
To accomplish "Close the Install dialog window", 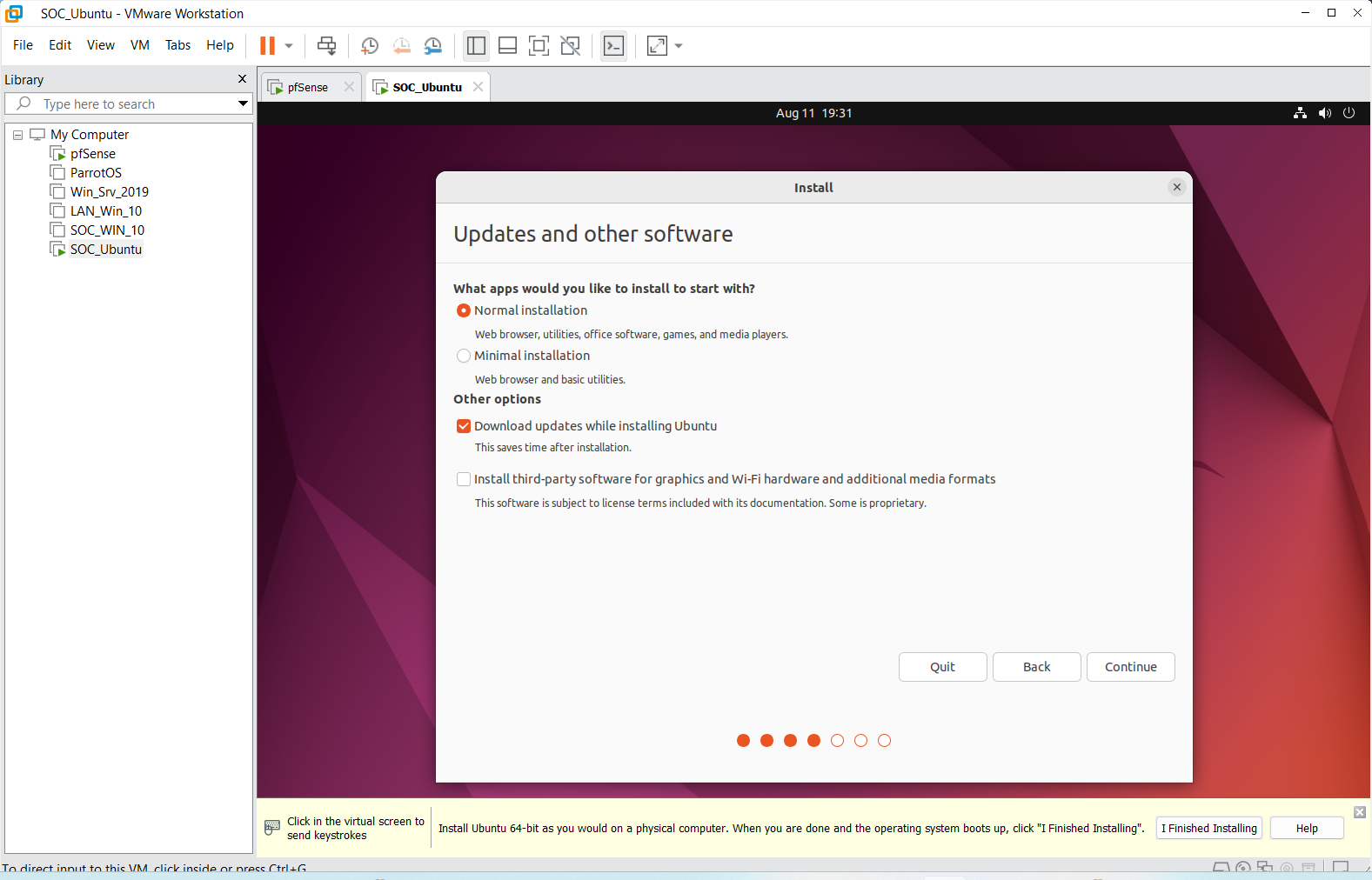I will click(1176, 187).
